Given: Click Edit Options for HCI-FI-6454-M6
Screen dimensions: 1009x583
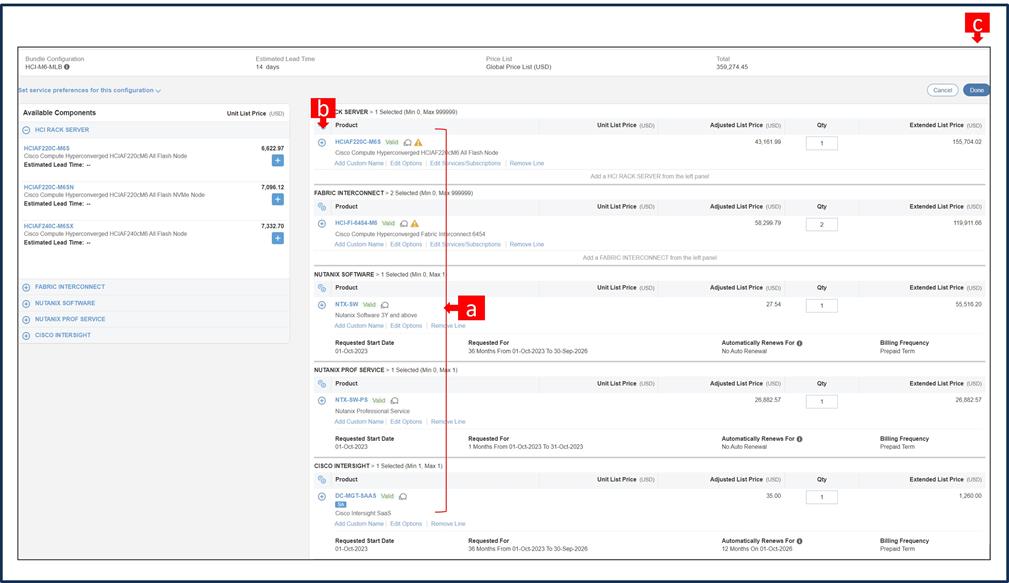Looking at the screenshot, I should pyautogui.click(x=406, y=245).
